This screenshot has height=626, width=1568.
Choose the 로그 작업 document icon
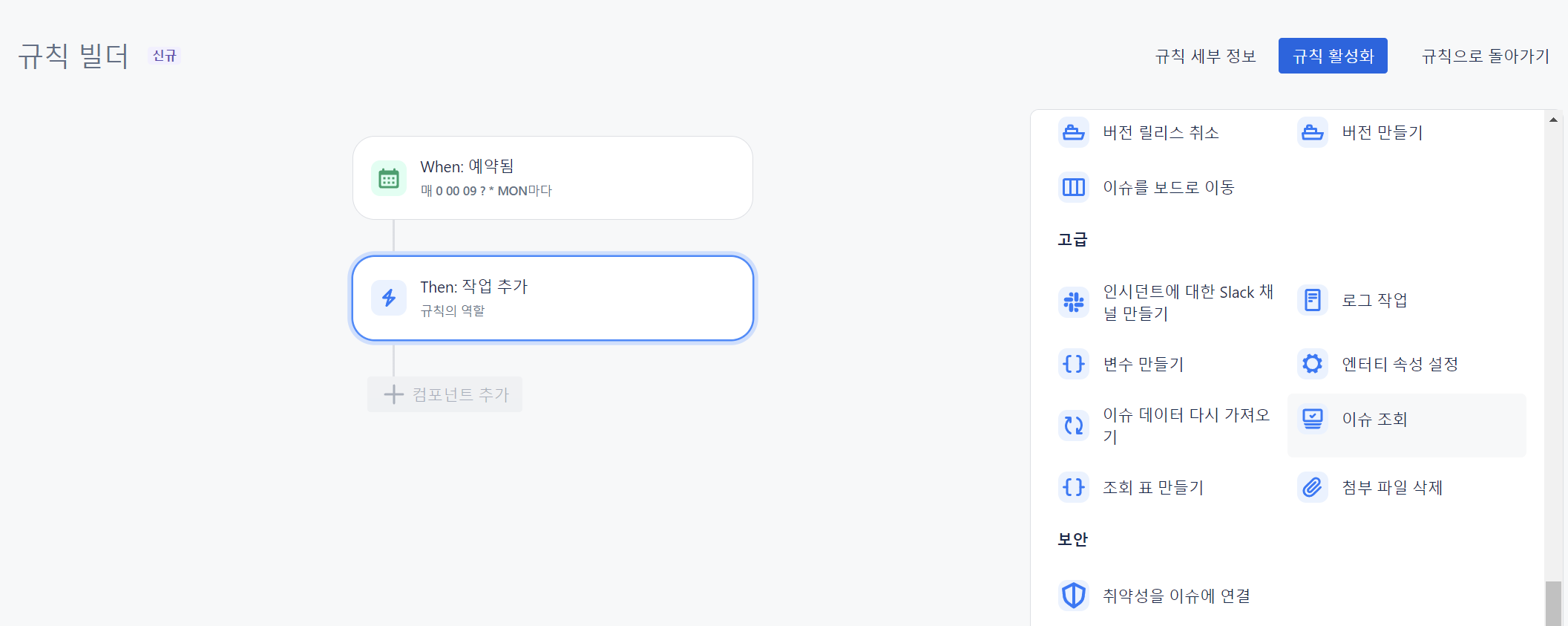pyautogui.click(x=1312, y=300)
